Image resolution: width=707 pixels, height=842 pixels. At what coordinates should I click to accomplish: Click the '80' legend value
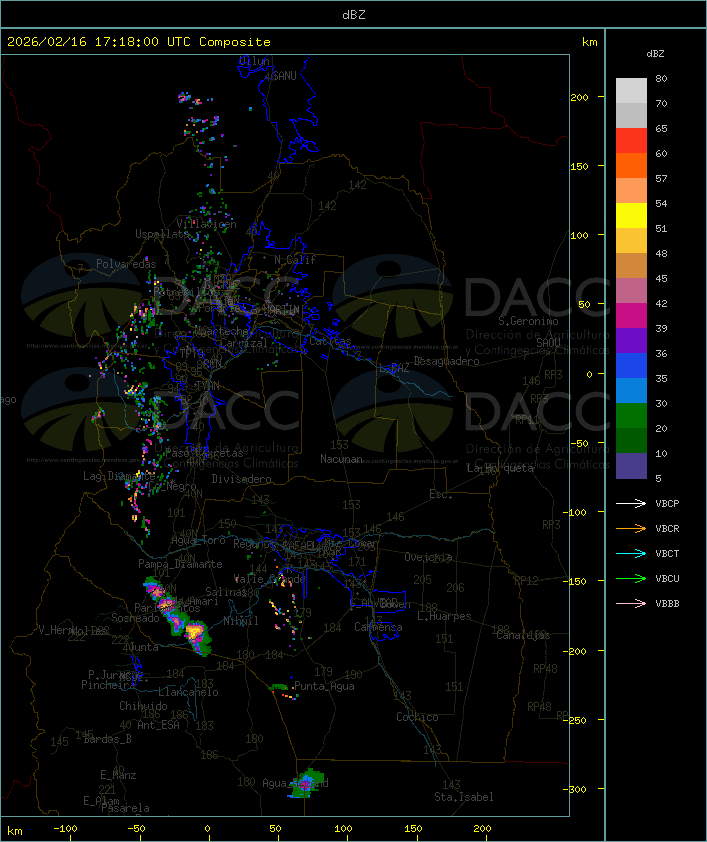661,78
